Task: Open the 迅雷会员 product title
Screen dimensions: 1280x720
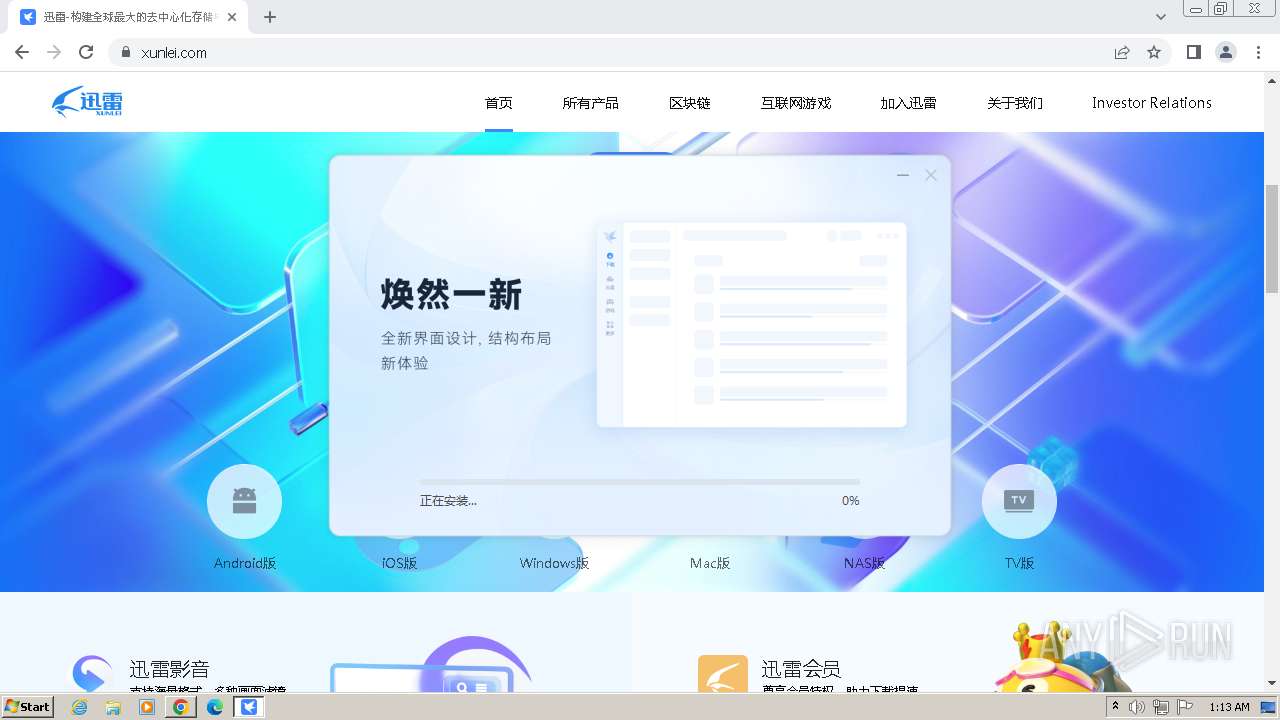Action: pyautogui.click(x=801, y=669)
